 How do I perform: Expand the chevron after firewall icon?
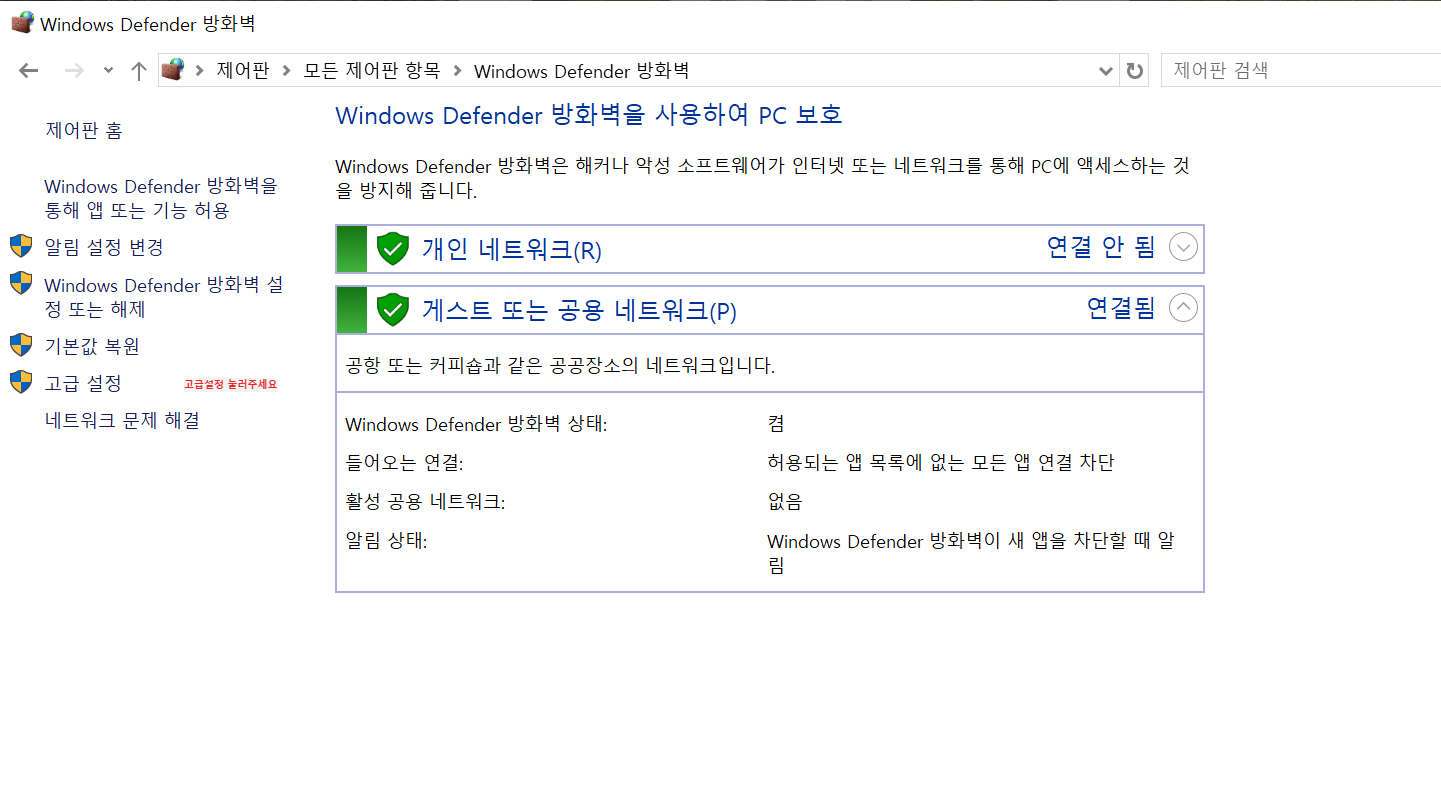click(199, 71)
